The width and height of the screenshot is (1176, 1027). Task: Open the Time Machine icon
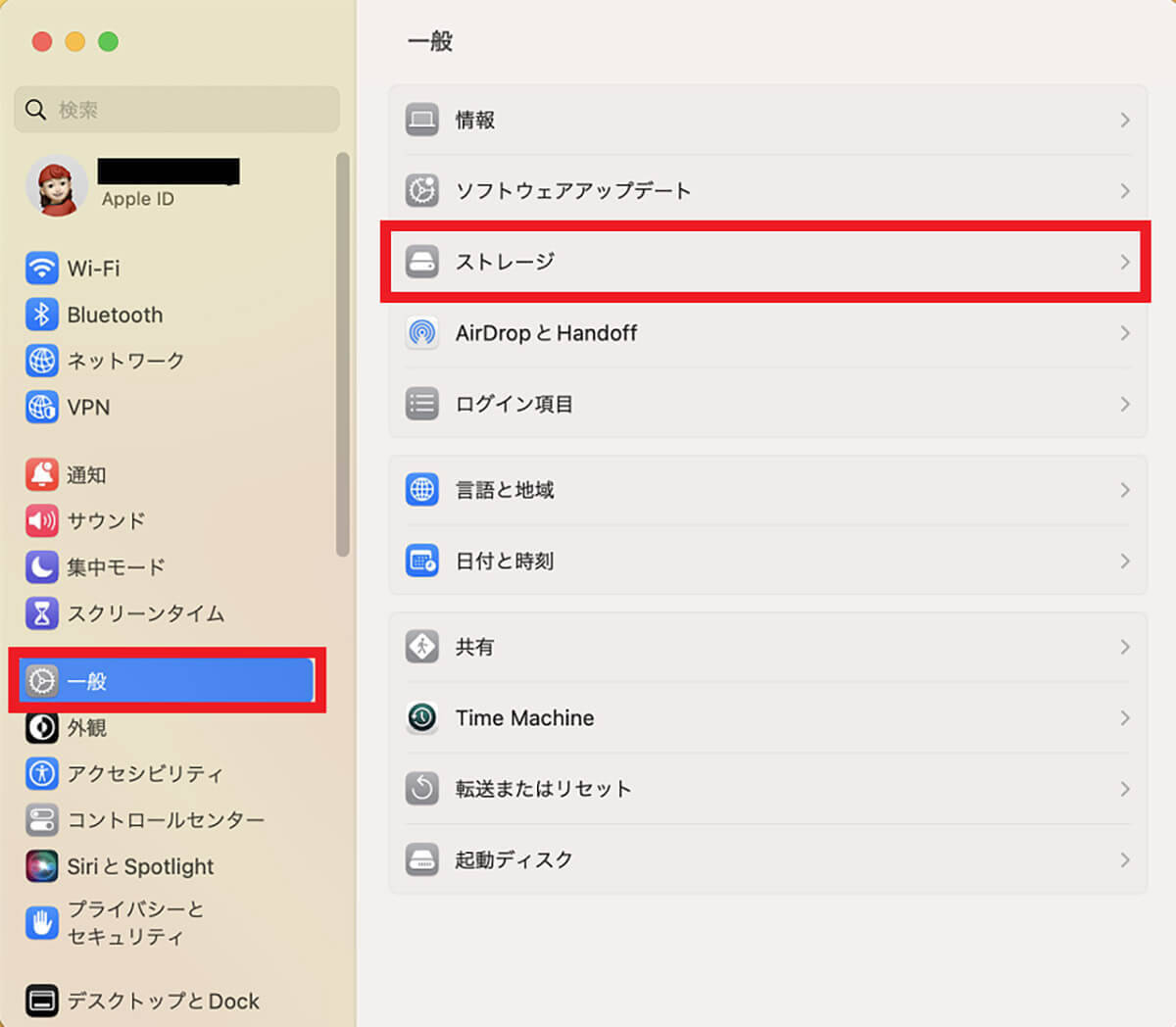(x=422, y=717)
